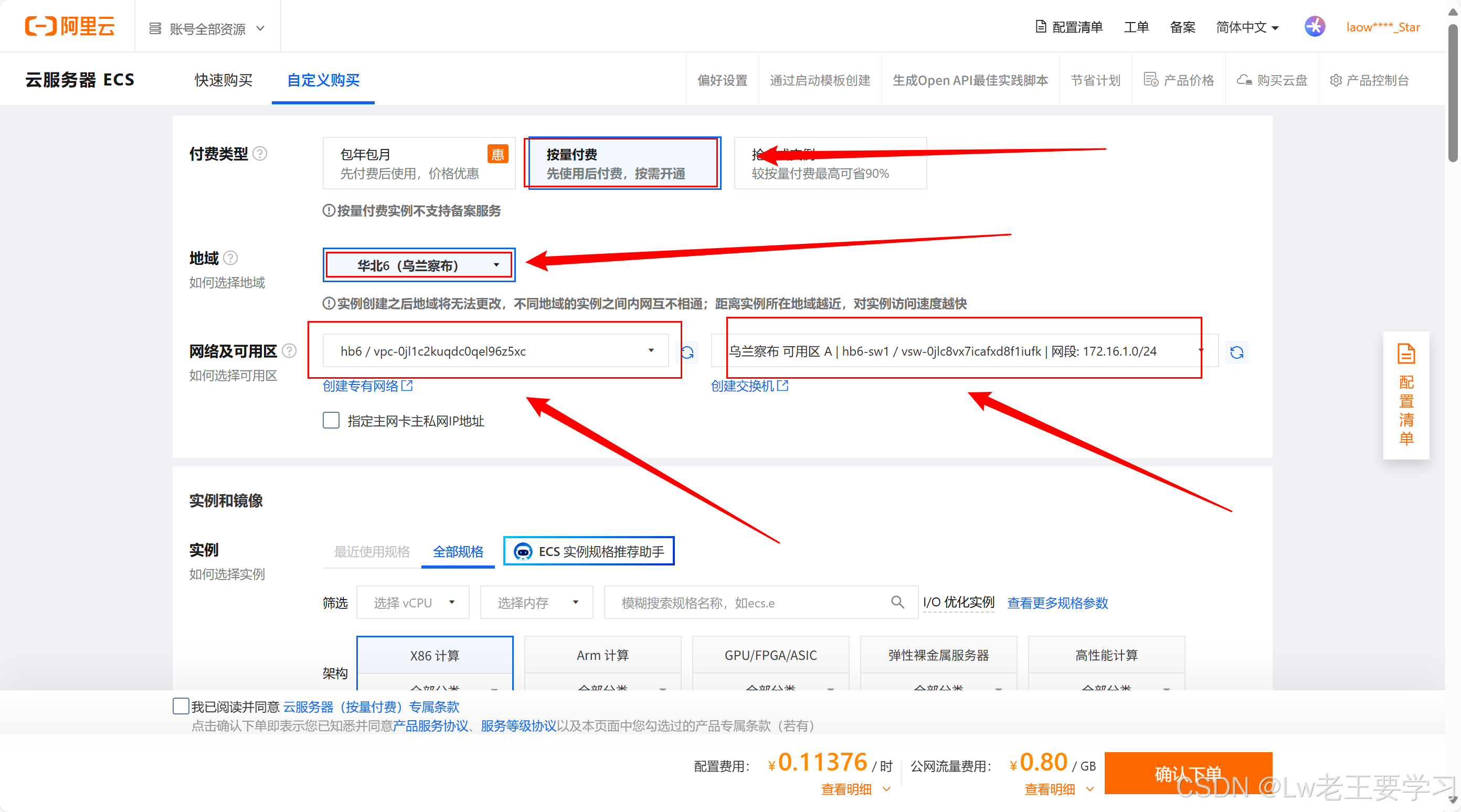Image resolution: width=1461 pixels, height=812 pixels.
Task: Click 通过启动模板创建
Action: tap(820, 80)
